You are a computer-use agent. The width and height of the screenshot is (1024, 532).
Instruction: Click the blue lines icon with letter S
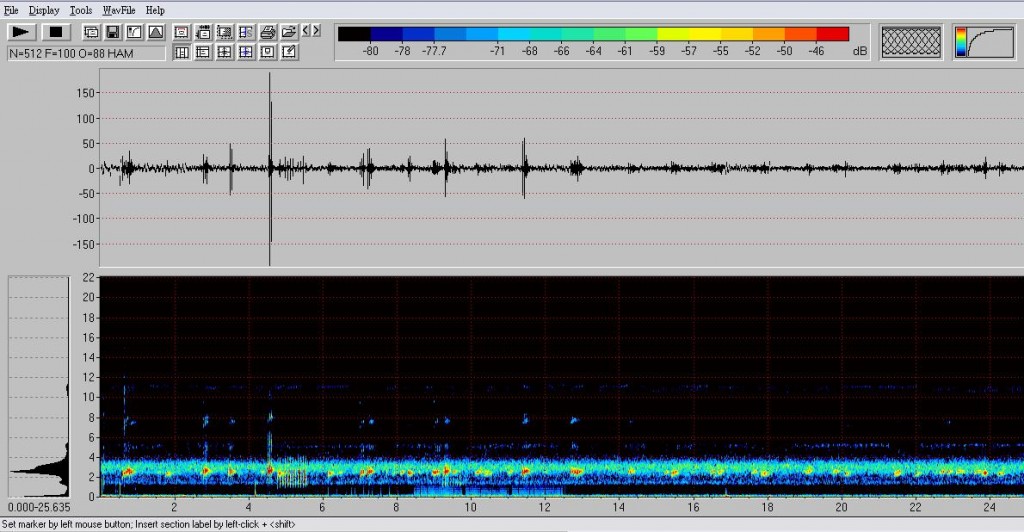(246, 32)
